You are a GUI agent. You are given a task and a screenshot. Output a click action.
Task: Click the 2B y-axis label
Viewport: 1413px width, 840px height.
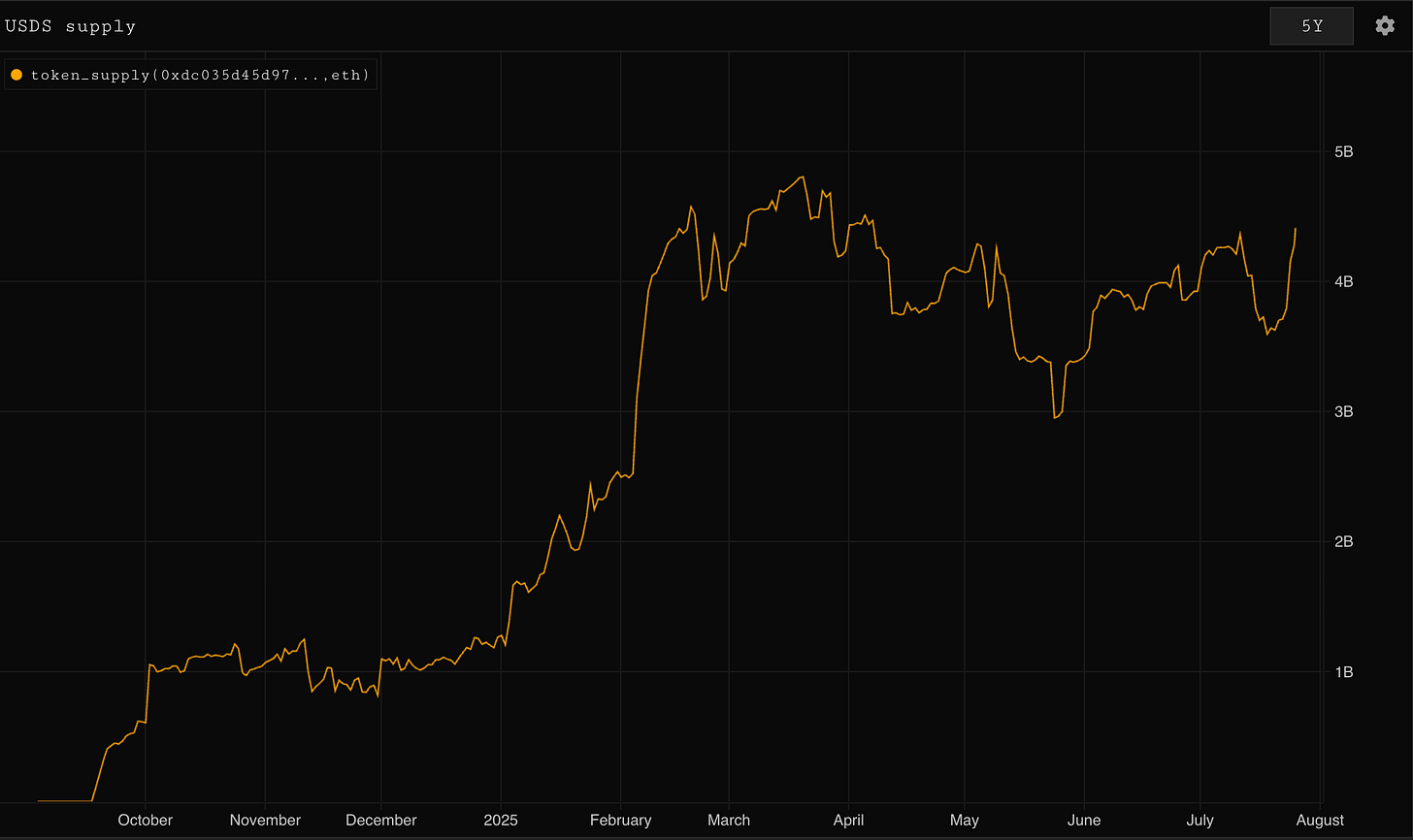1343,541
